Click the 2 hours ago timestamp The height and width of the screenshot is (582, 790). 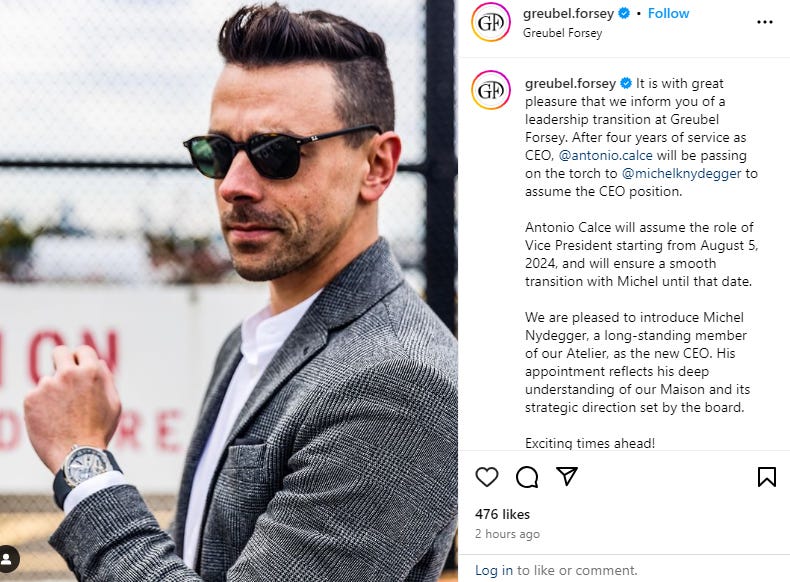click(507, 534)
